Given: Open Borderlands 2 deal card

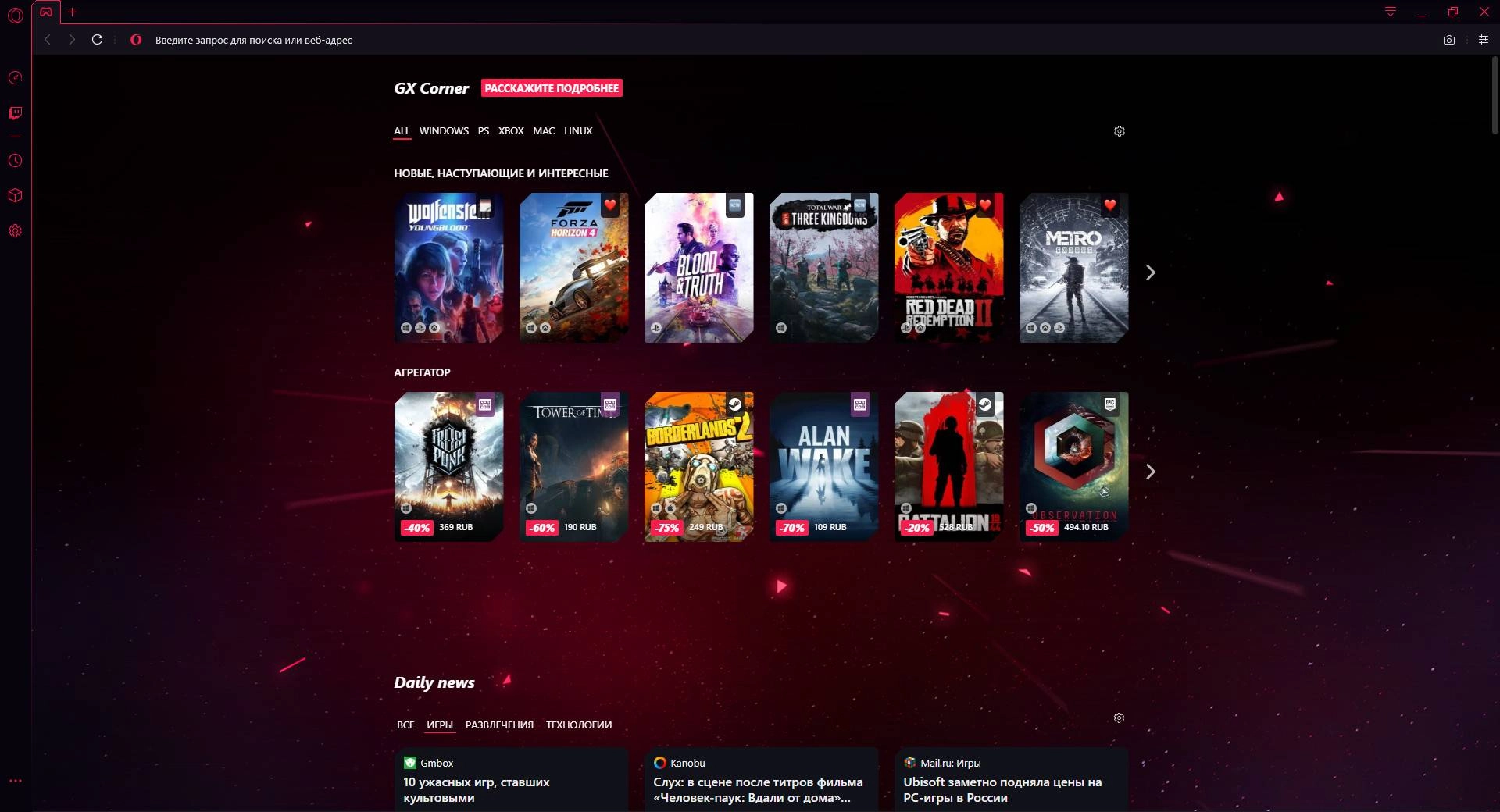Looking at the screenshot, I should [698, 467].
